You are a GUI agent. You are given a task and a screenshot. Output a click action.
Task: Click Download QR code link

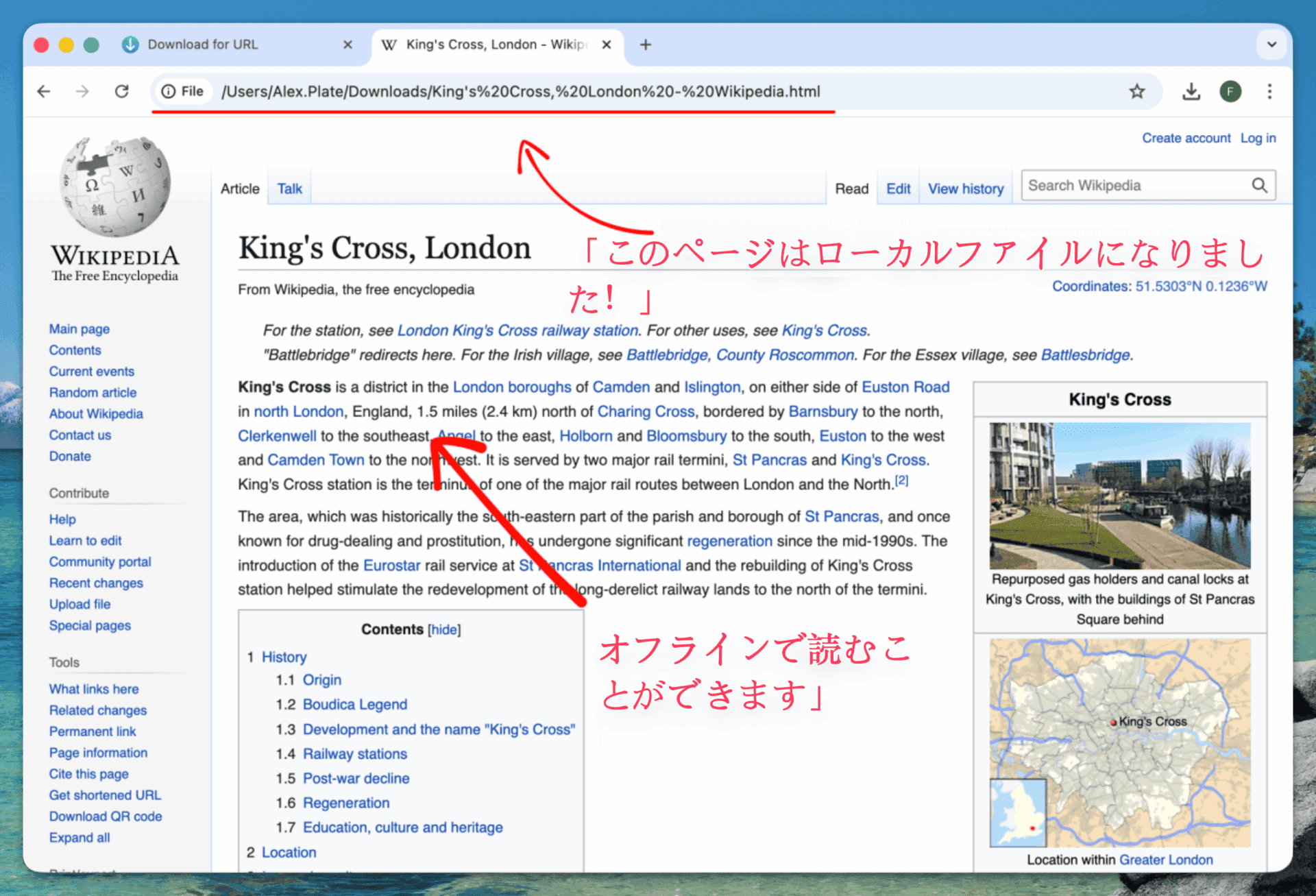click(106, 816)
